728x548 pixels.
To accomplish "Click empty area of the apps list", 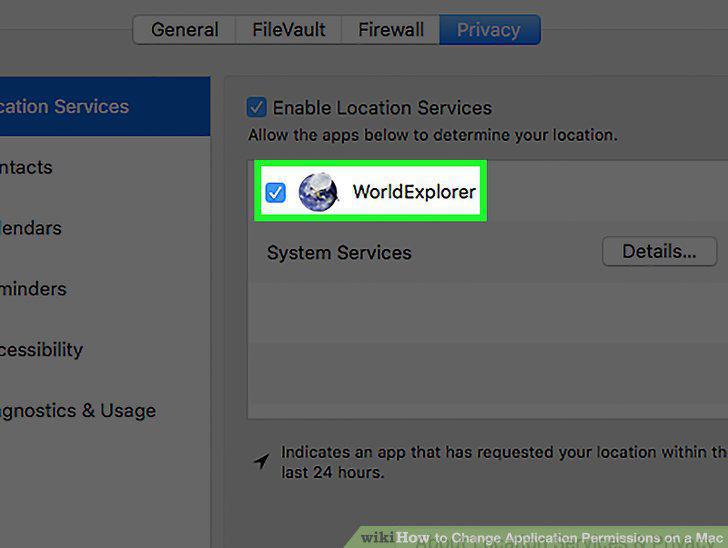I will coord(488,351).
